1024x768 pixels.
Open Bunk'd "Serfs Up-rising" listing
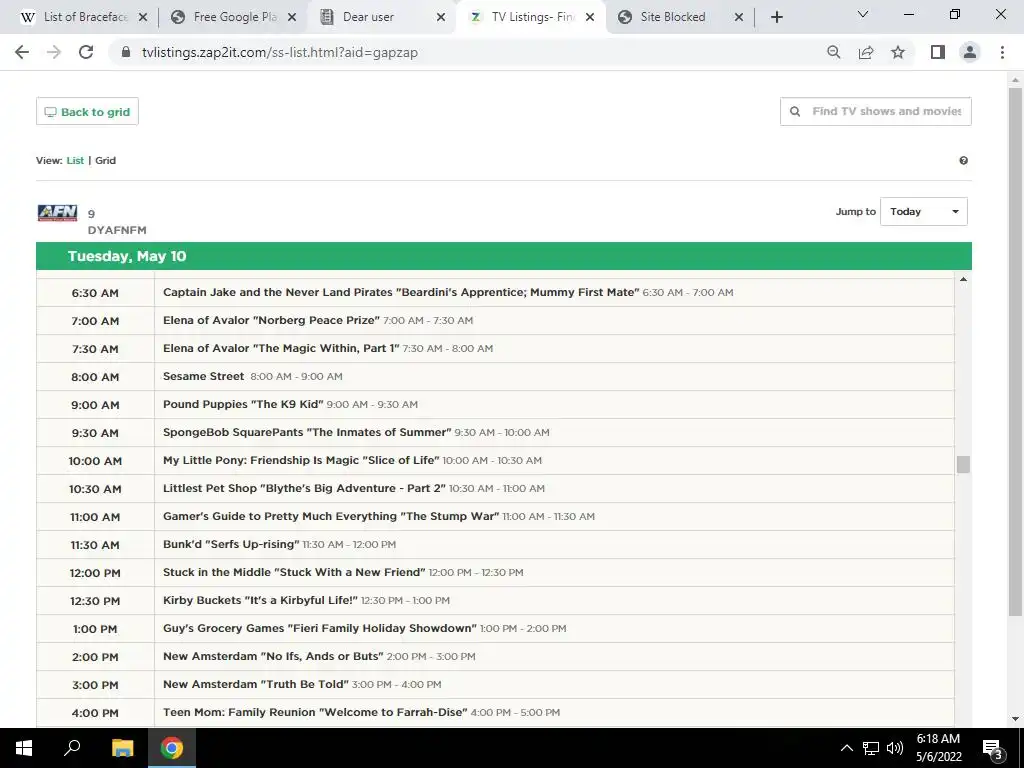click(231, 544)
